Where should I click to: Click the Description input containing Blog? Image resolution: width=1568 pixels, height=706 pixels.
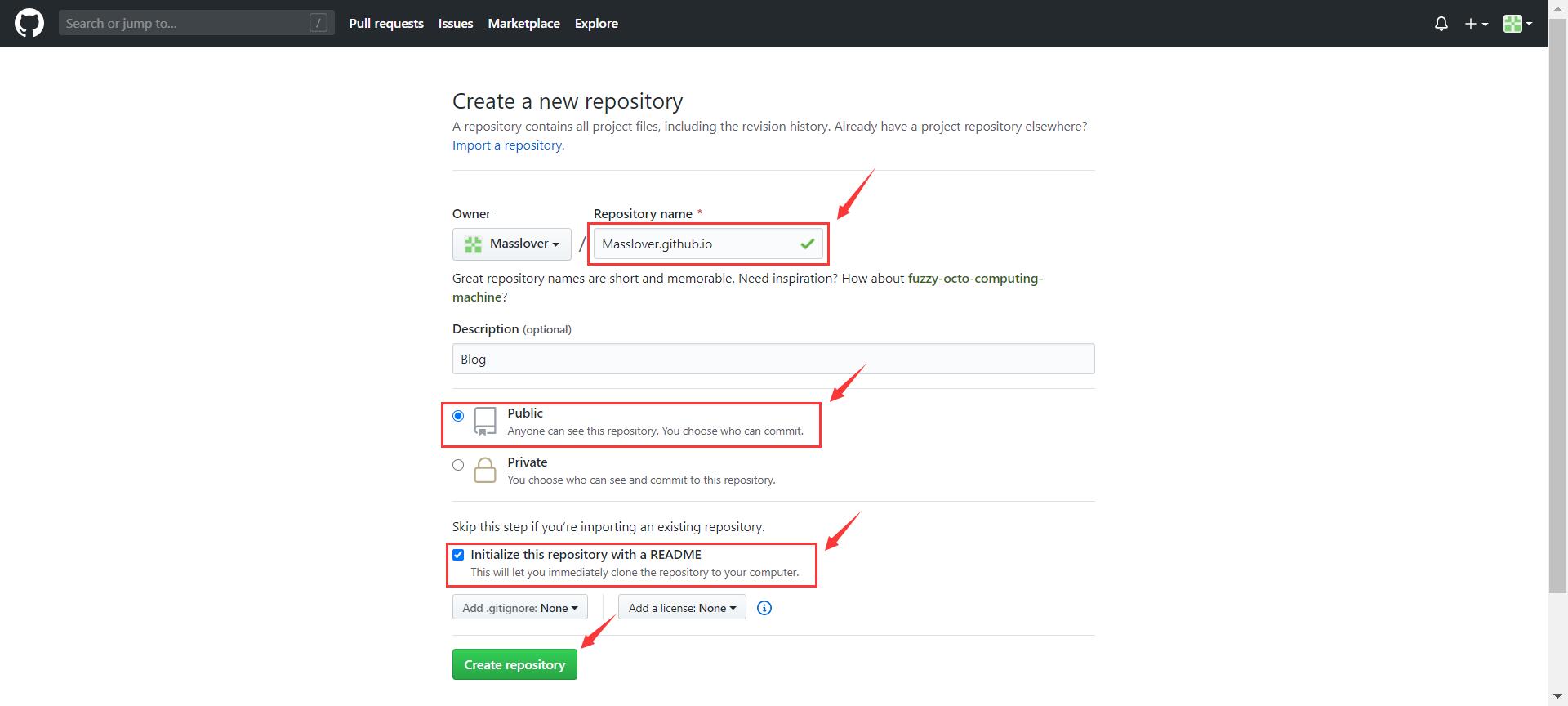point(773,359)
